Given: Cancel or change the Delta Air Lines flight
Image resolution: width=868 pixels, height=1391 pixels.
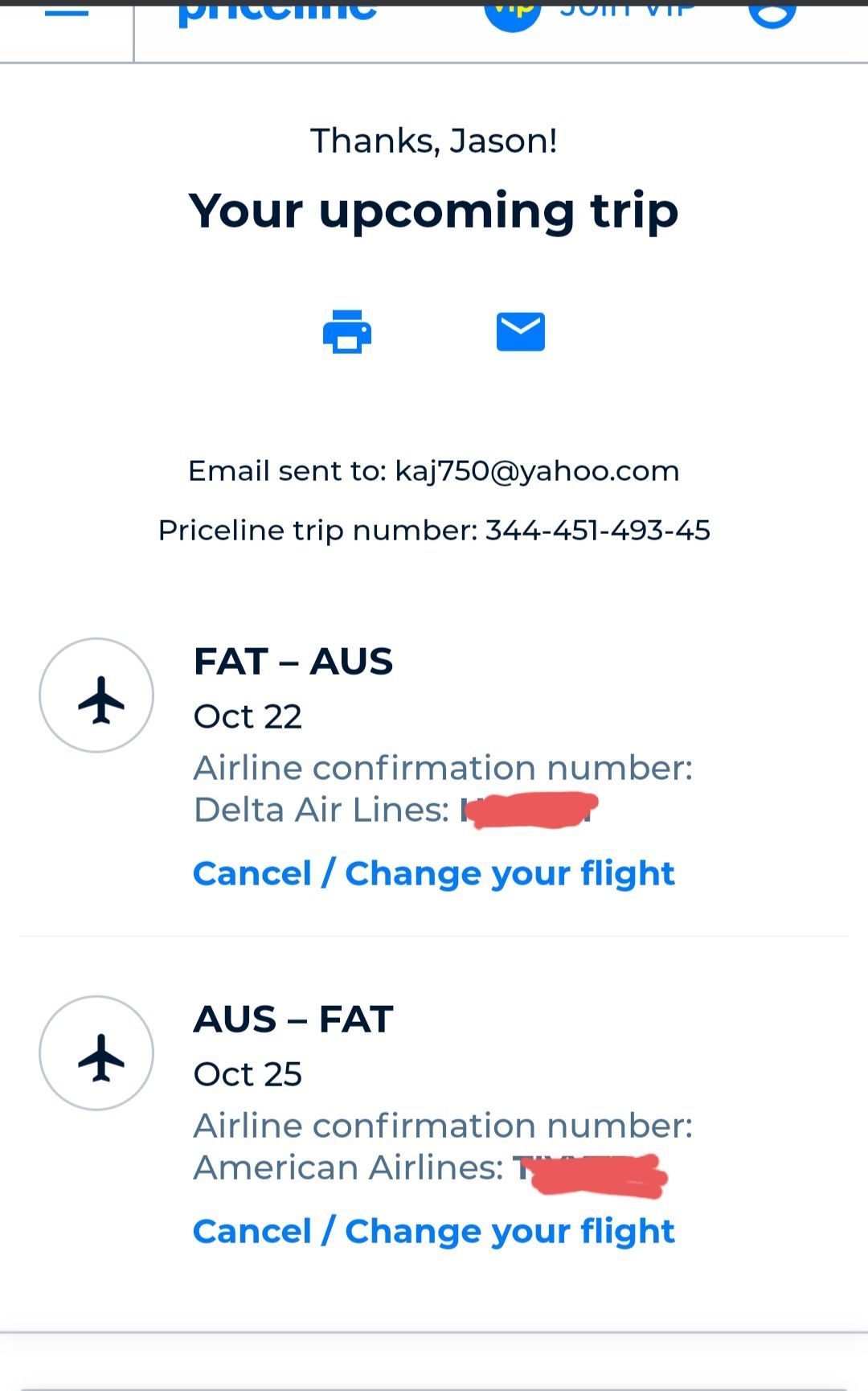Looking at the screenshot, I should coord(434,873).
